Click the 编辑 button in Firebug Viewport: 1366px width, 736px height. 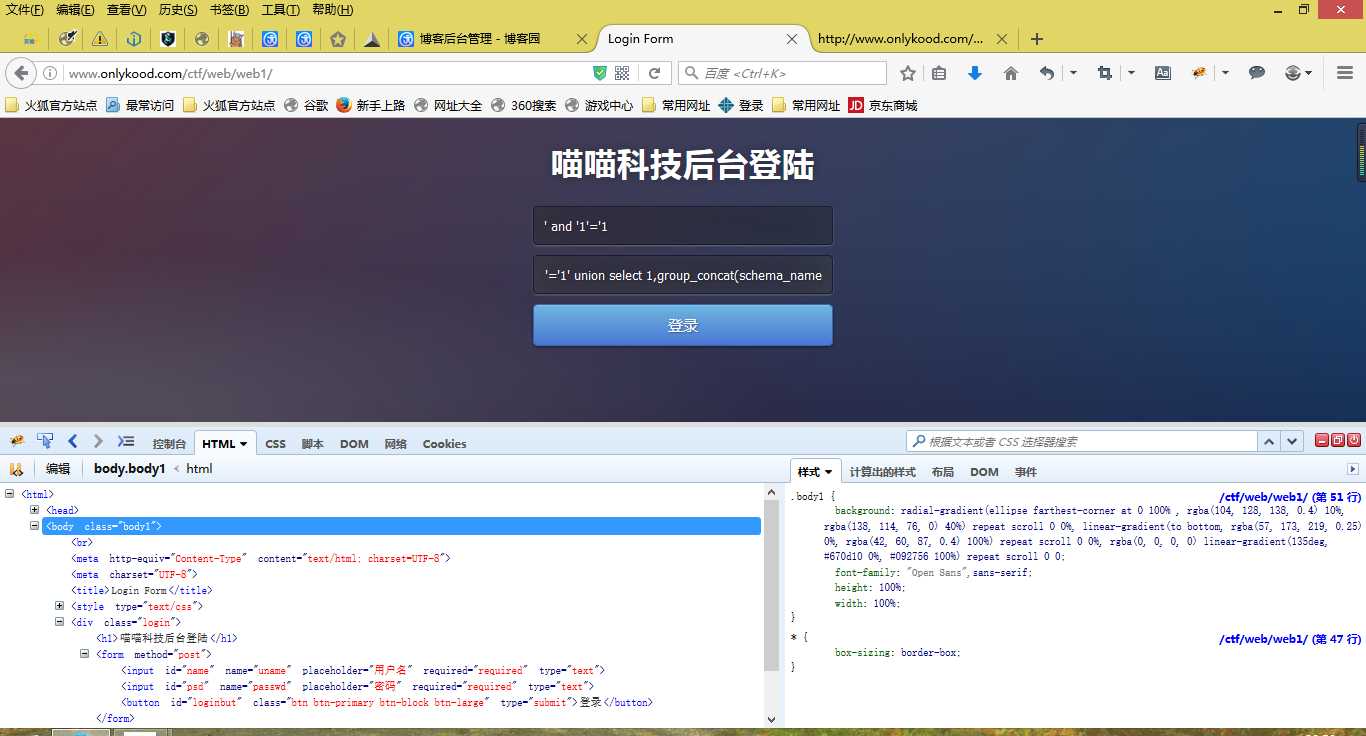58,469
